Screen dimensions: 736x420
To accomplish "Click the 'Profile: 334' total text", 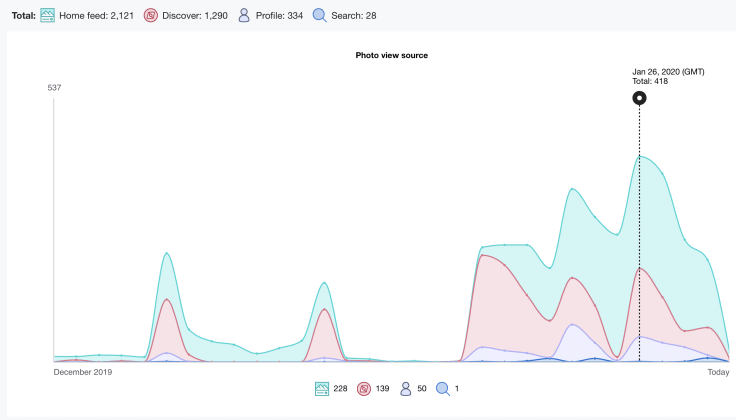I will coord(279,16).
